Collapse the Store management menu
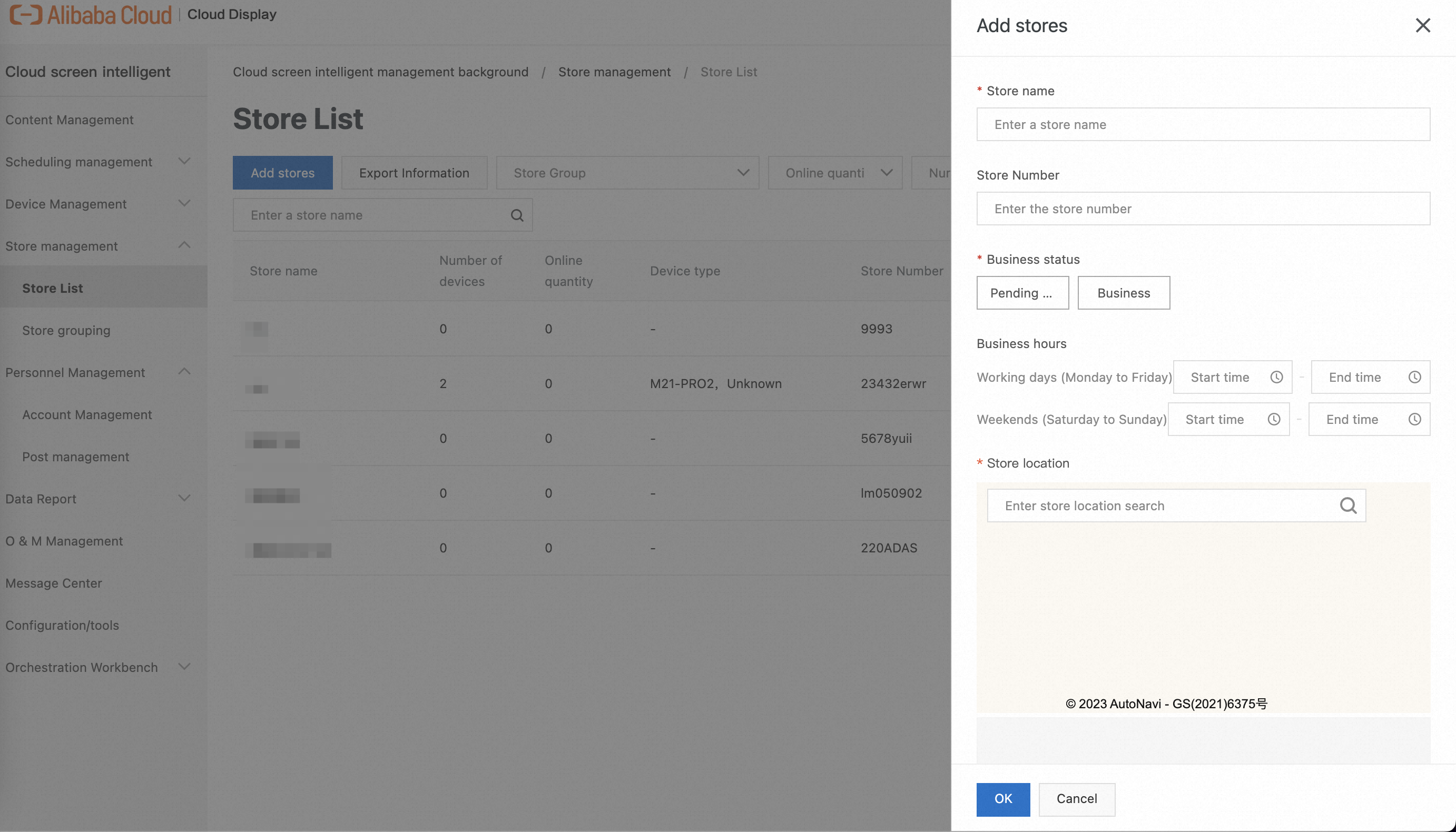1456x832 pixels. pyautogui.click(x=184, y=245)
